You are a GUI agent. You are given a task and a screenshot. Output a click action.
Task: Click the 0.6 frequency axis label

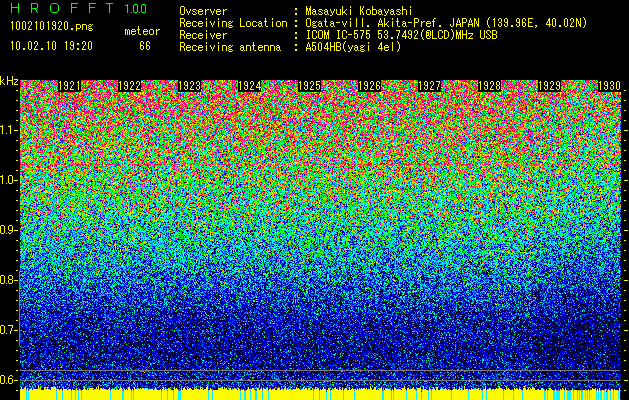click(8, 380)
